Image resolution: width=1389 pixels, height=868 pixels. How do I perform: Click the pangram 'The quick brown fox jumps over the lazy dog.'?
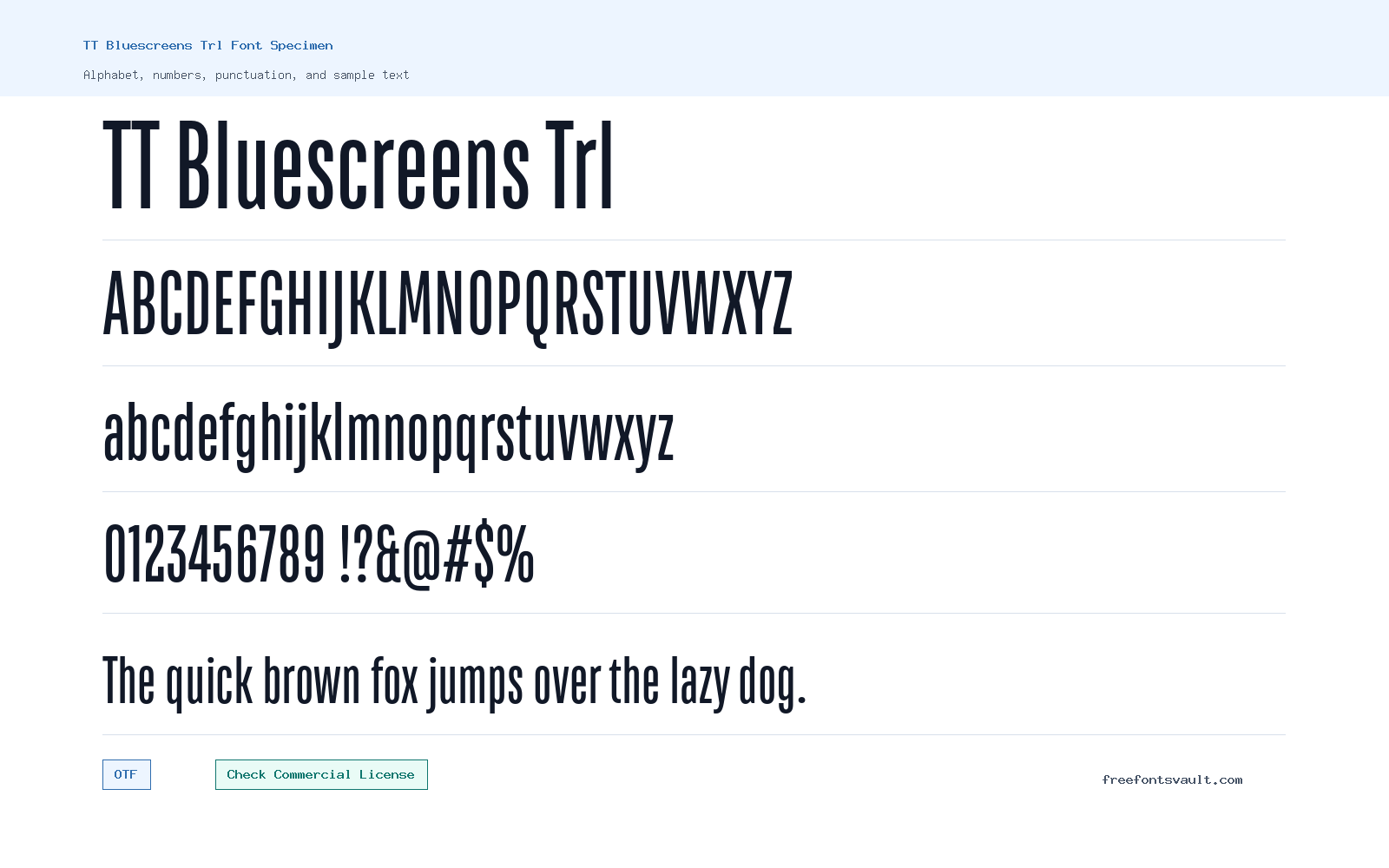pyautogui.click(x=455, y=683)
